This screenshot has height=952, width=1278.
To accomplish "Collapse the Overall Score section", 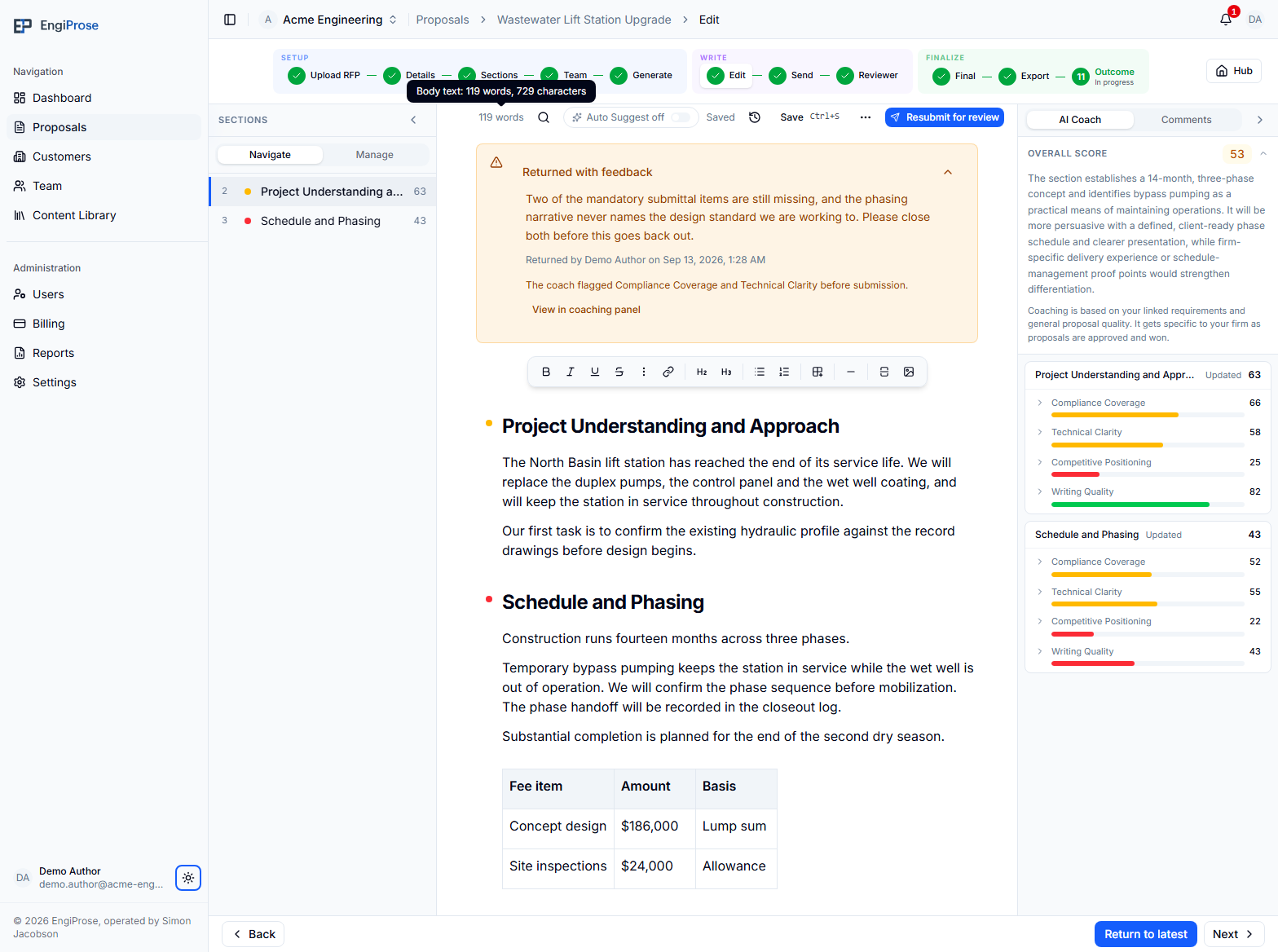I will (x=1263, y=153).
